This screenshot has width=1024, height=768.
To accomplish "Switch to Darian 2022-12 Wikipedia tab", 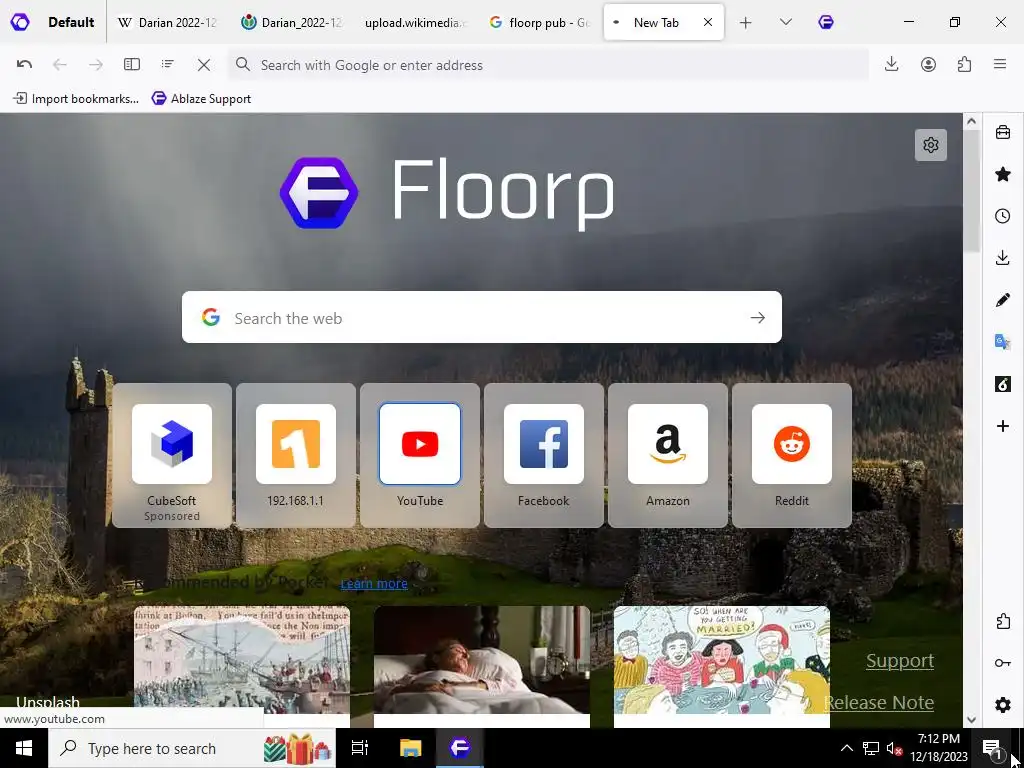I will click(167, 22).
